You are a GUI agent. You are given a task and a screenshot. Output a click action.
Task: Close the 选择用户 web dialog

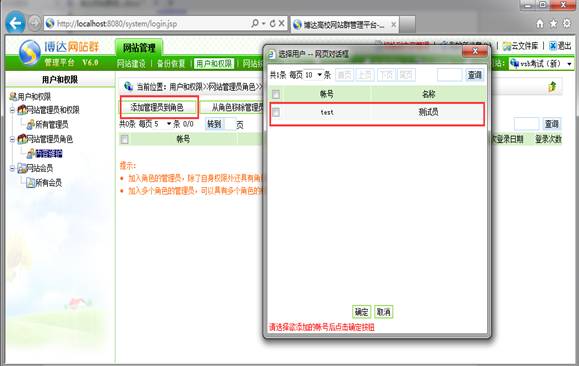(x=475, y=51)
